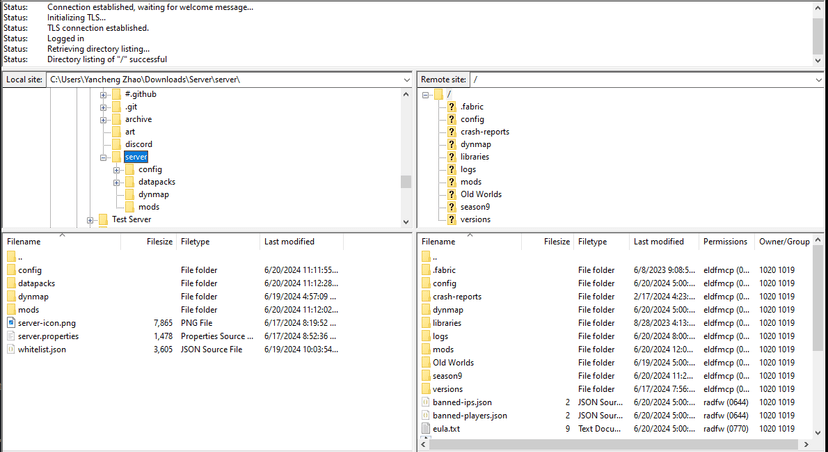Click the whitelist.json file icon
828x452 pixels.
coord(11,349)
